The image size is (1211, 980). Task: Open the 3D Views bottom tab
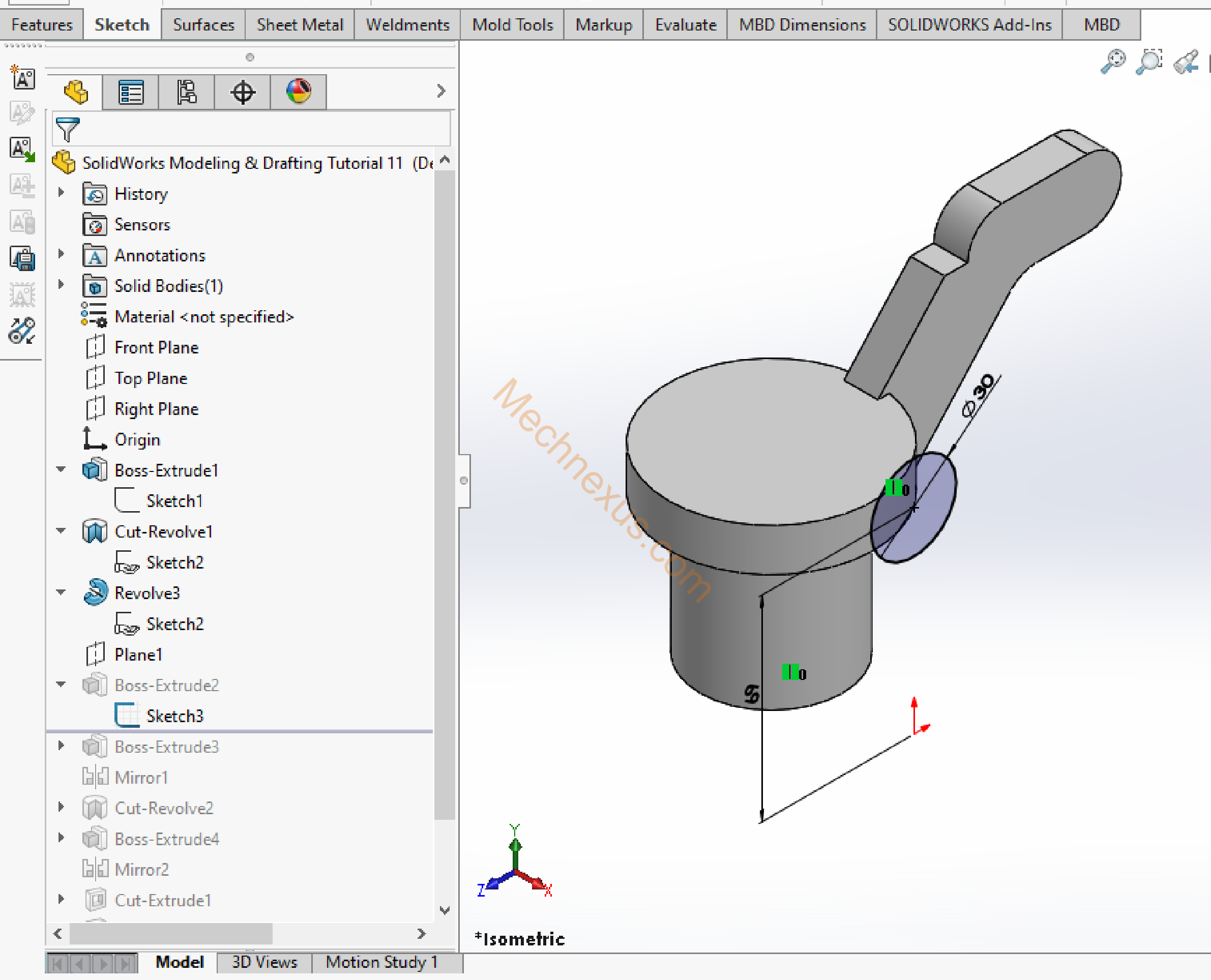264,962
